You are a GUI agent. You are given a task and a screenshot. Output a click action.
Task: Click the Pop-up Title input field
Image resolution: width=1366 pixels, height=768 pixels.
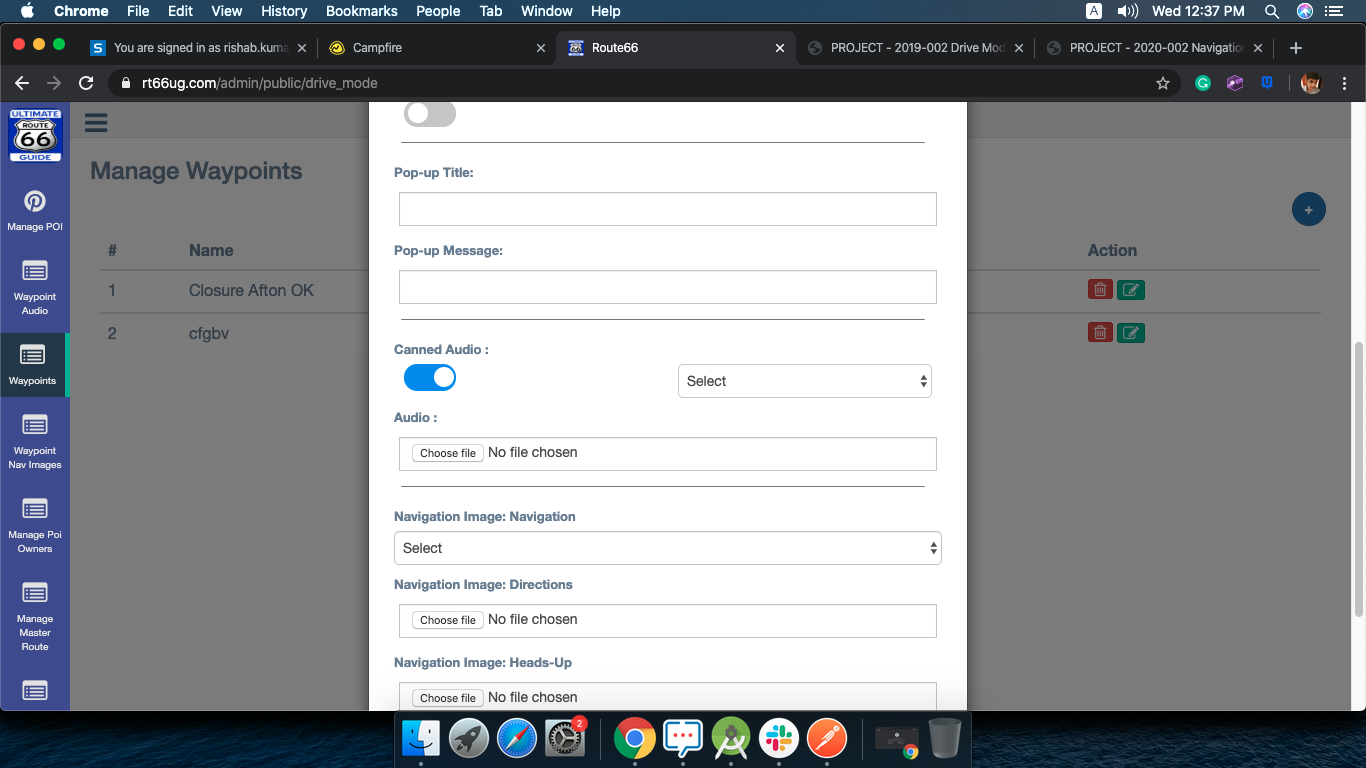coord(667,209)
